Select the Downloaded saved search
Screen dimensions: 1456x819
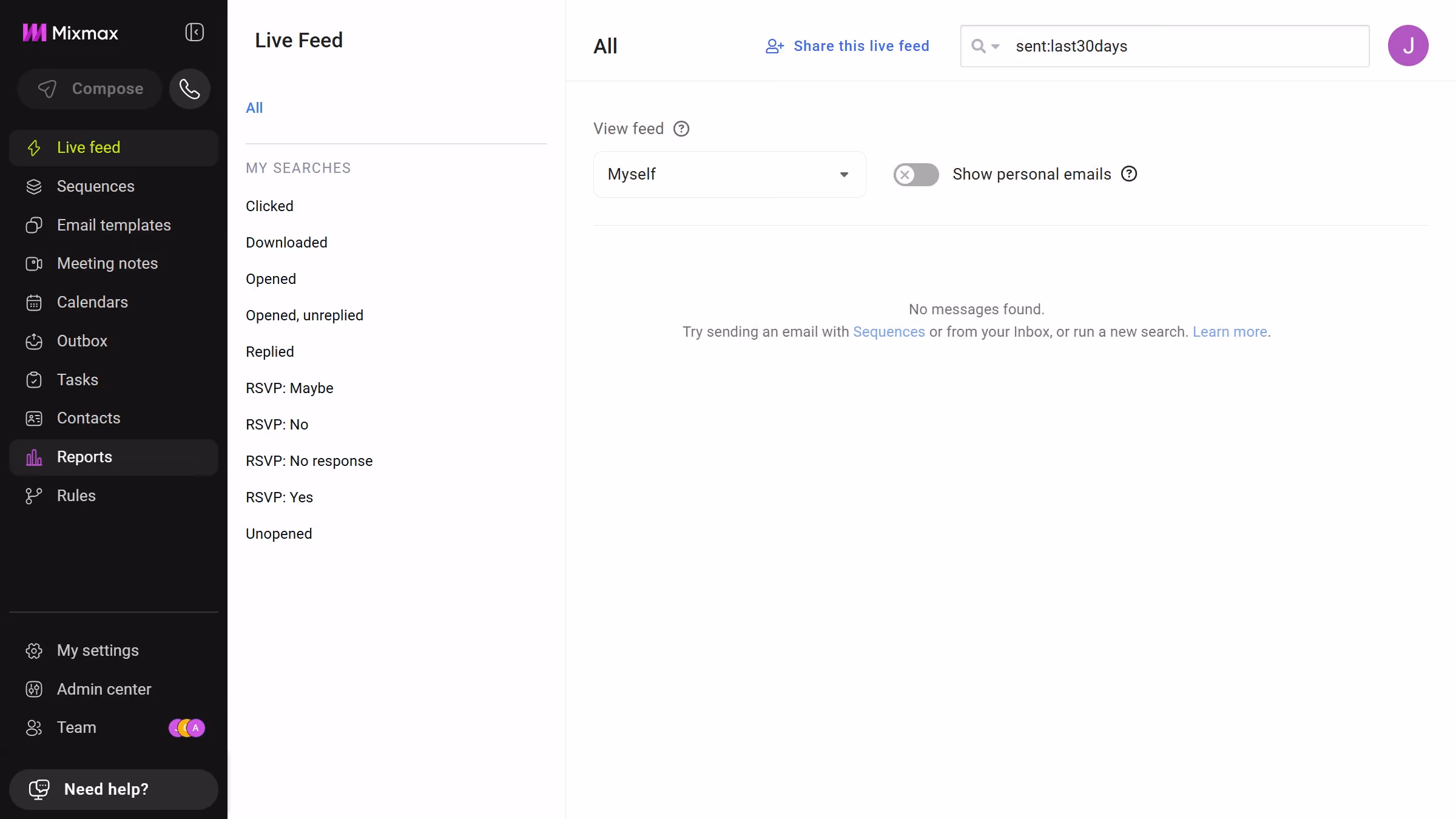click(x=286, y=243)
